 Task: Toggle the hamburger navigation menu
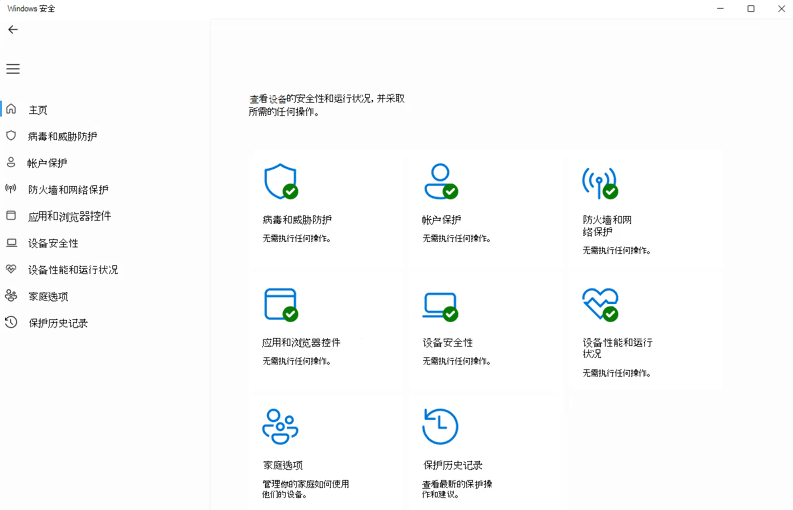13,69
